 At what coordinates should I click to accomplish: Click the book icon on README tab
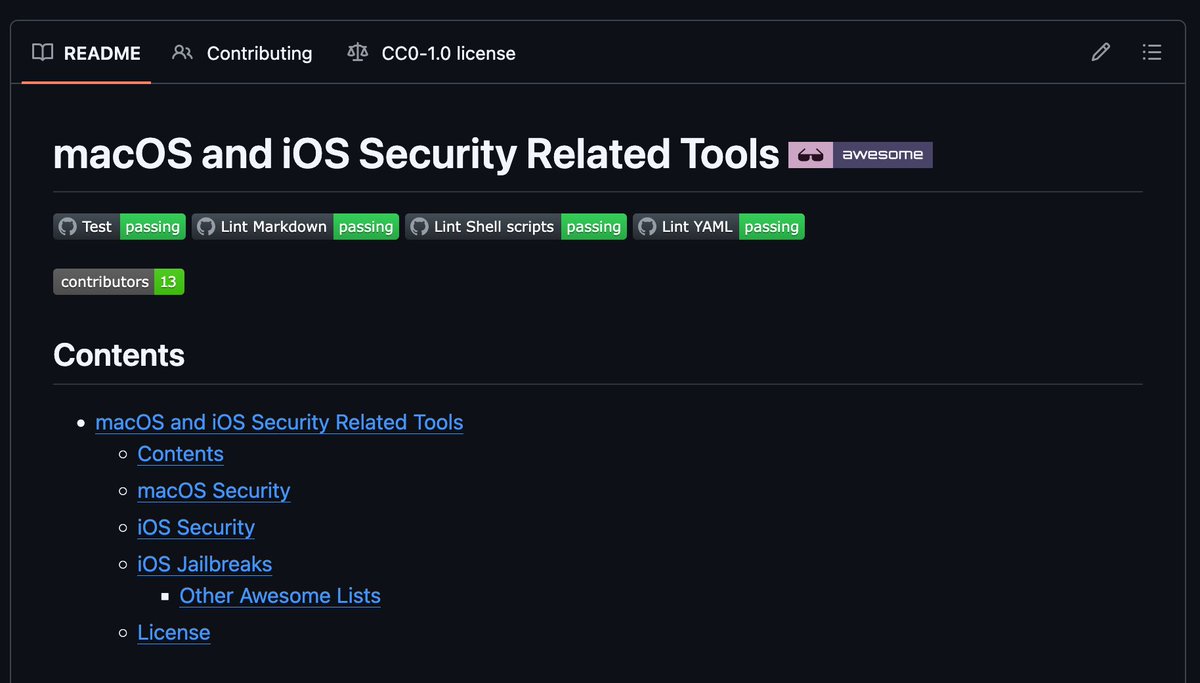pyautogui.click(x=42, y=53)
